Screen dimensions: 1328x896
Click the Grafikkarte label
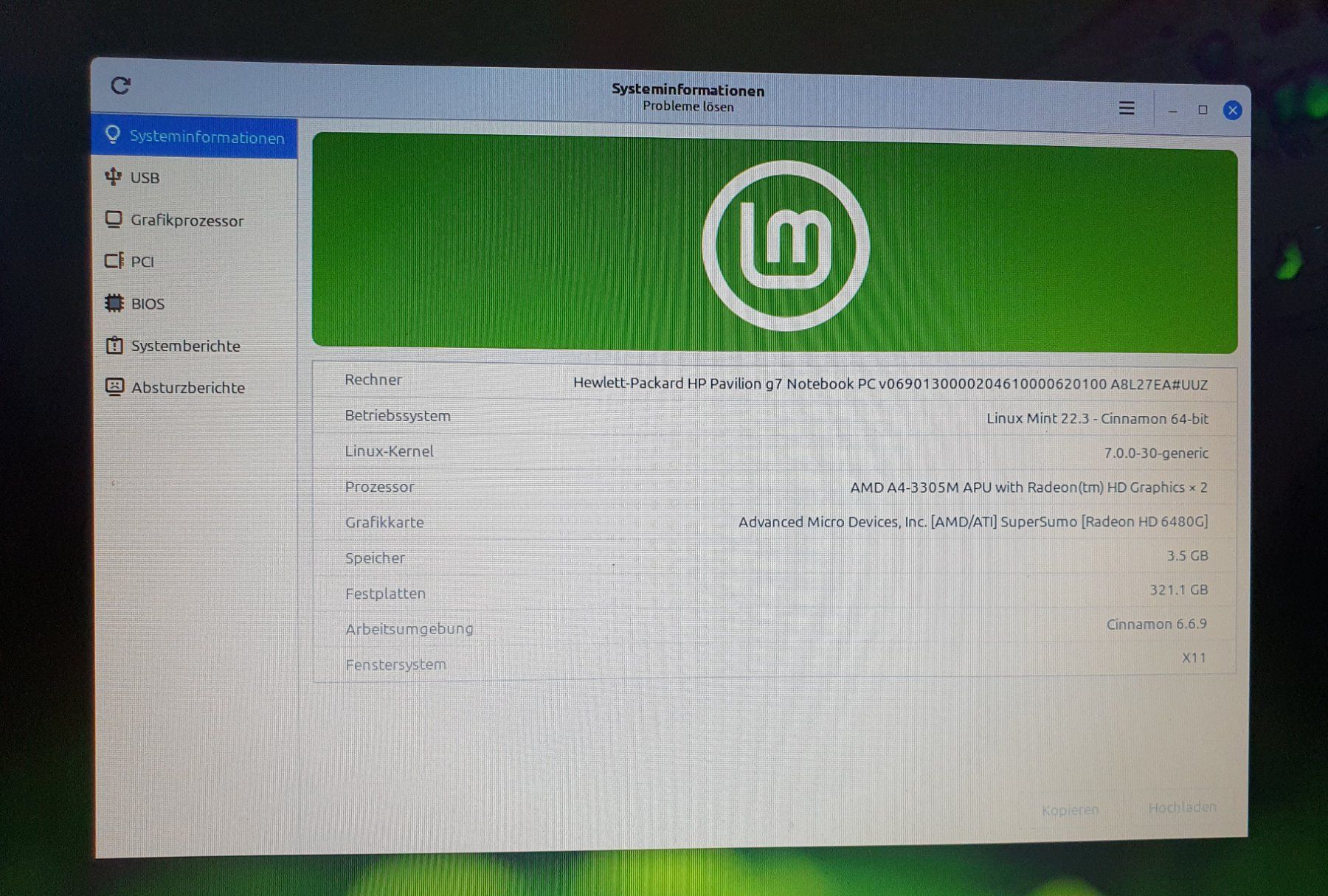pyautogui.click(x=384, y=522)
